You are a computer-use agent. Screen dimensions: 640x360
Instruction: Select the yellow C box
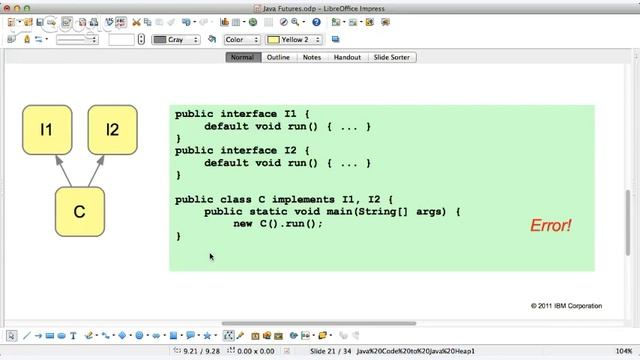point(80,211)
